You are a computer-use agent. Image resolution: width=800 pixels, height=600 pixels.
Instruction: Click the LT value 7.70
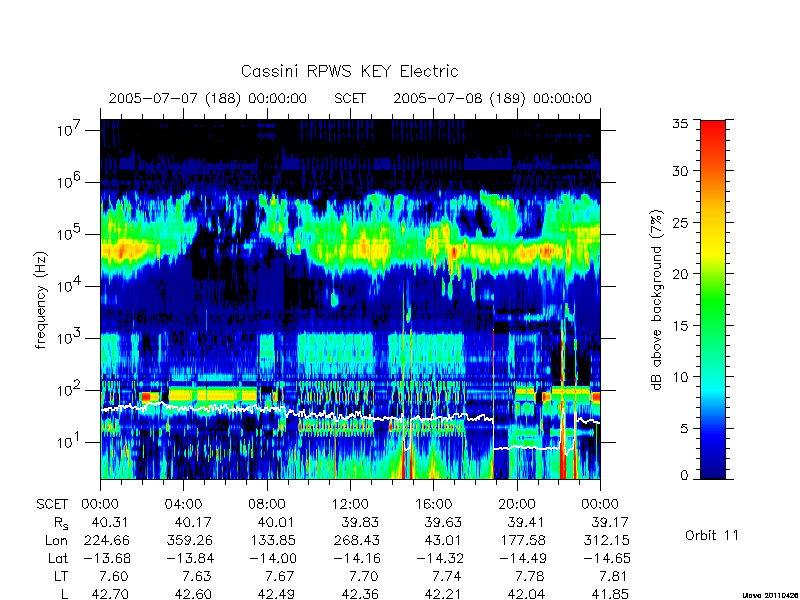point(364,576)
